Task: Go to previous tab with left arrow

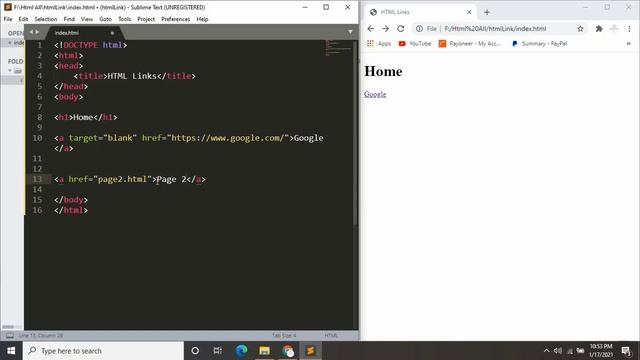Action: (31, 32)
